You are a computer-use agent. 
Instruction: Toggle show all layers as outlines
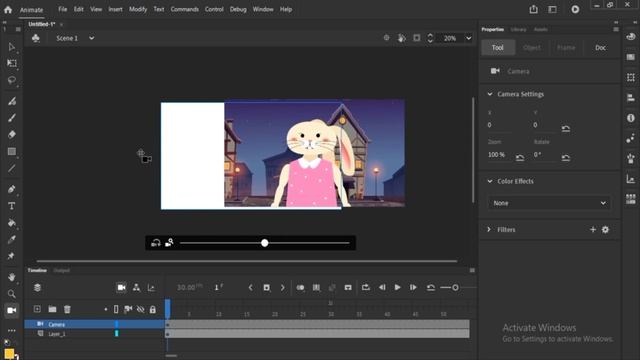(x=116, y=309)
